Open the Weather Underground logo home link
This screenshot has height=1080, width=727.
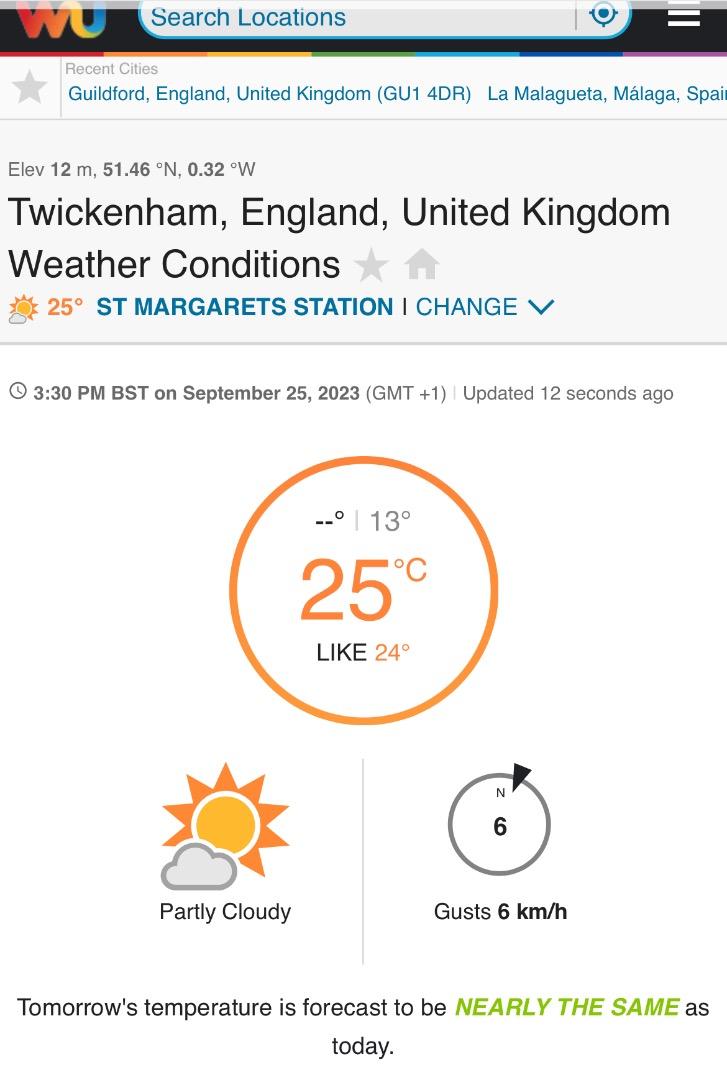coord(61,17)
